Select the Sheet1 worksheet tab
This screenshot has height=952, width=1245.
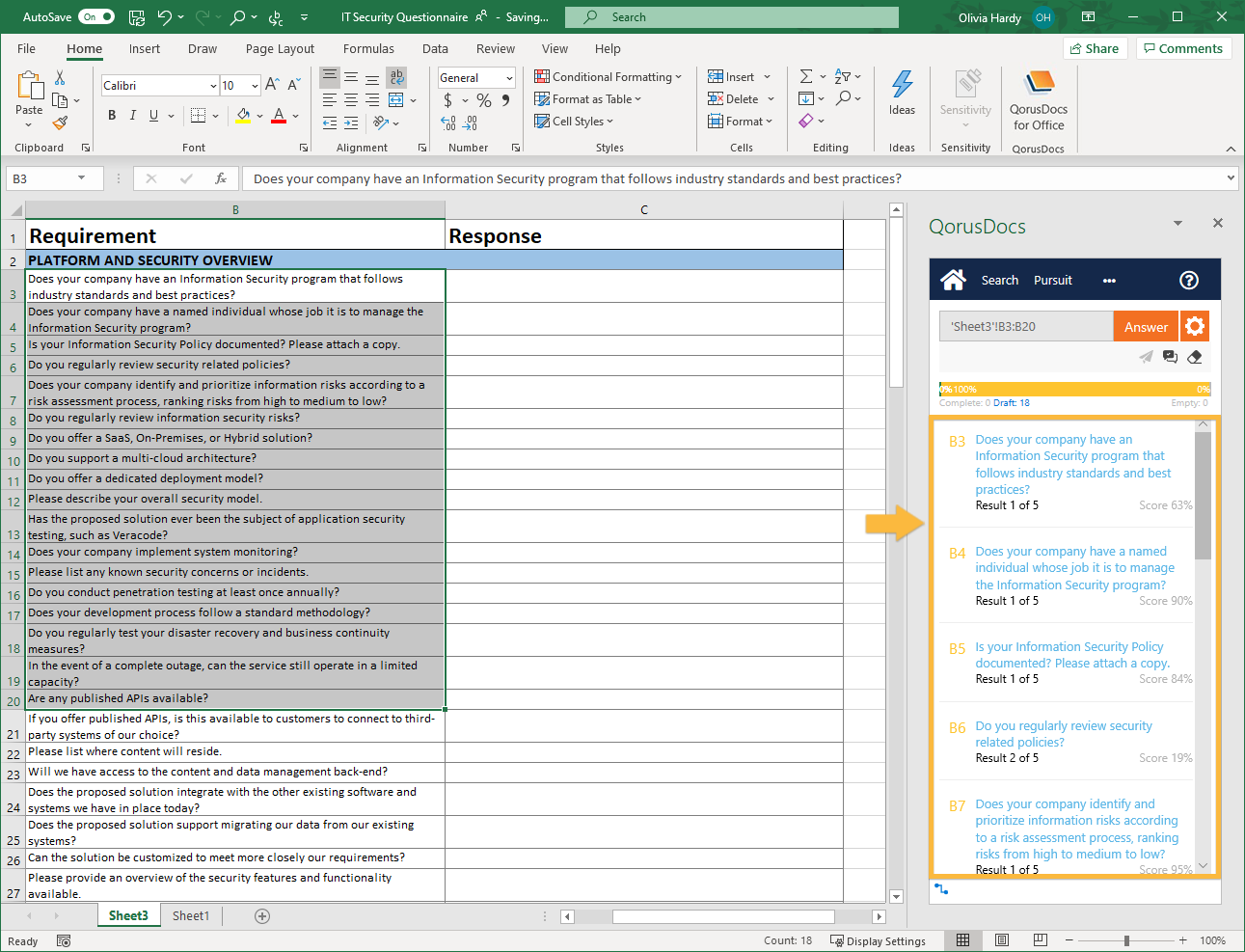(190, 915)
